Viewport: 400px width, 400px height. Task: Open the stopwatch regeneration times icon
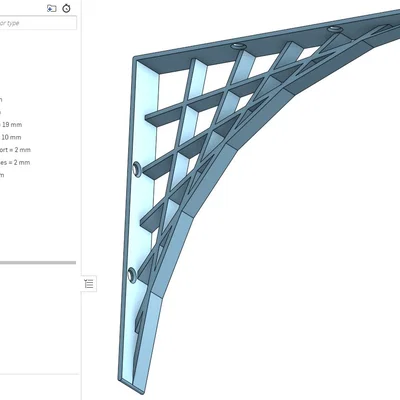[x=66, y=8]
